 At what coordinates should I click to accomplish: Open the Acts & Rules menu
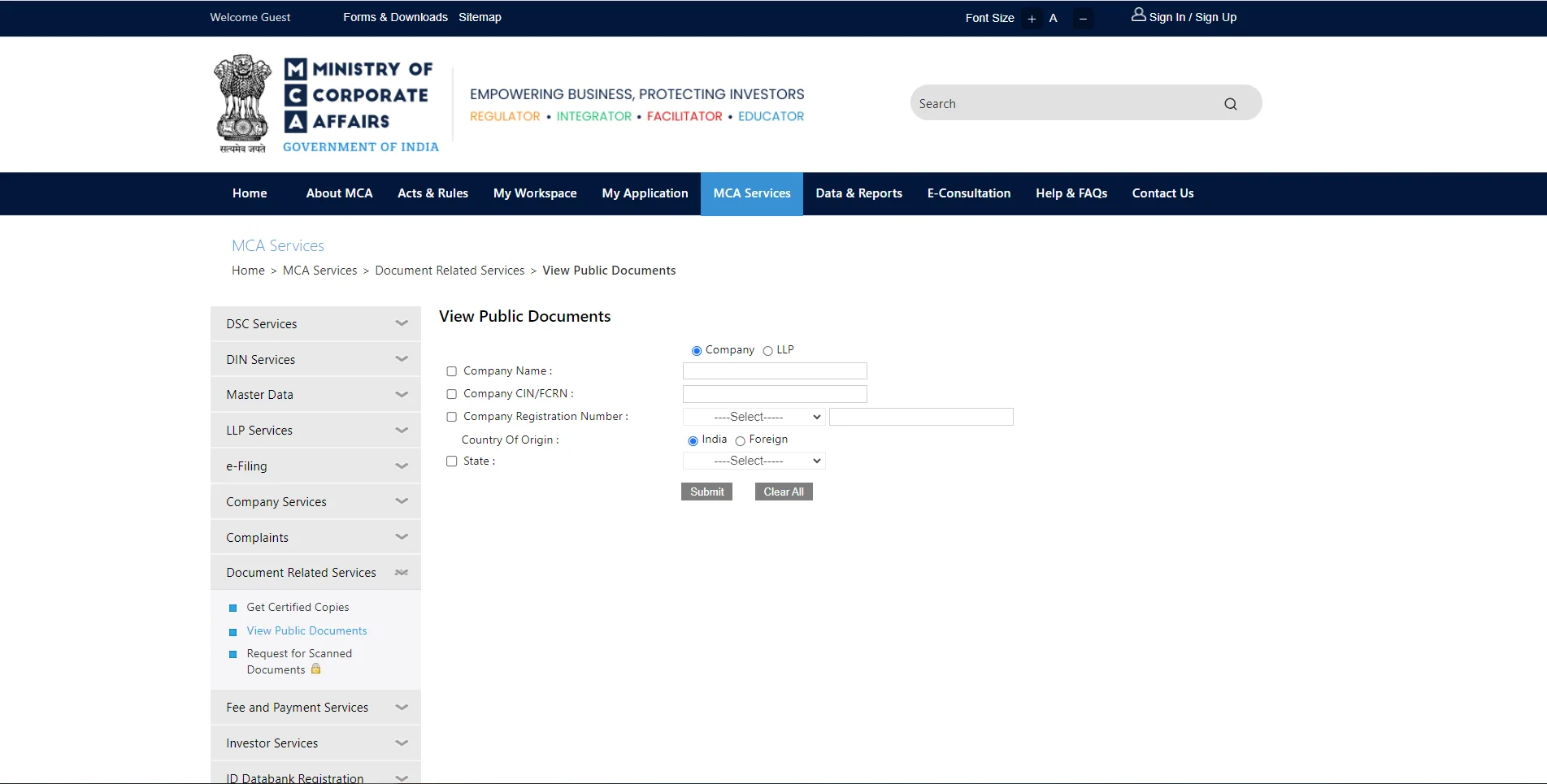point(432,193)
